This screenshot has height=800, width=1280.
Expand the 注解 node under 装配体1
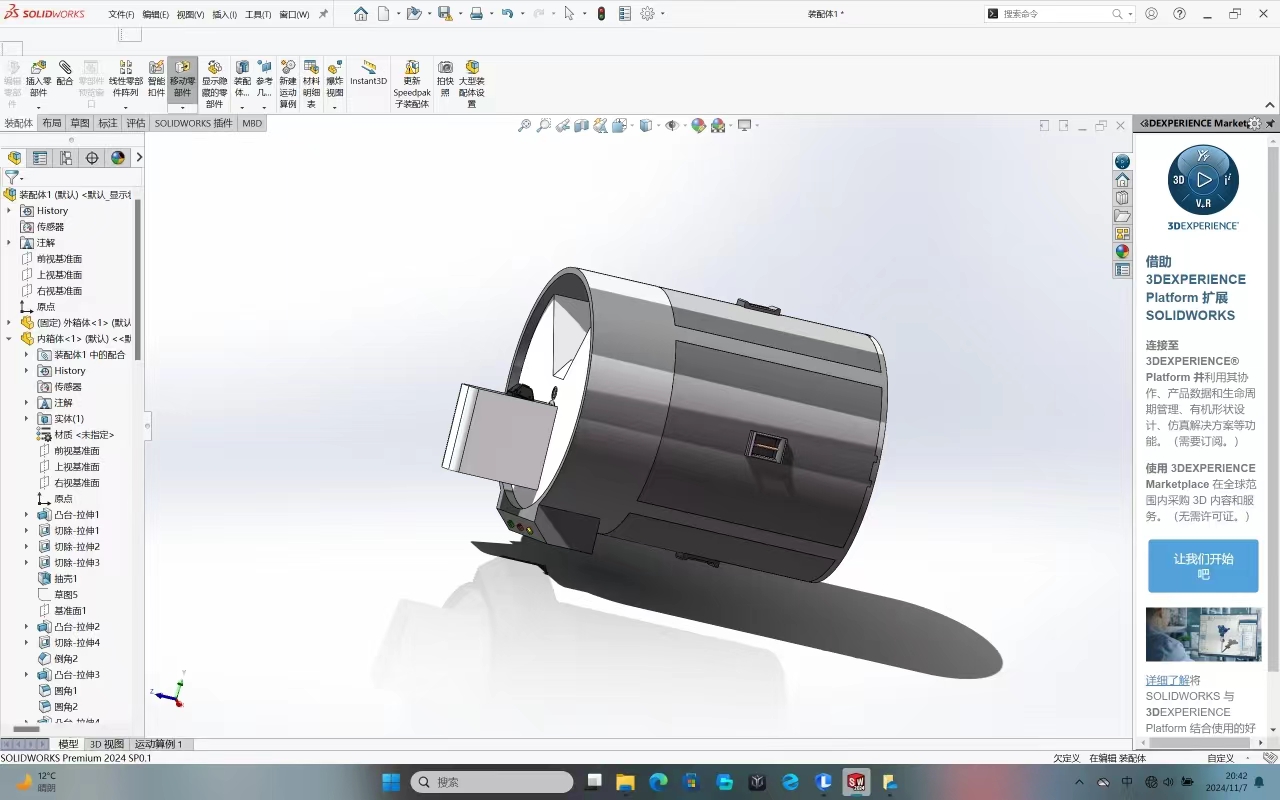point(9,243)
